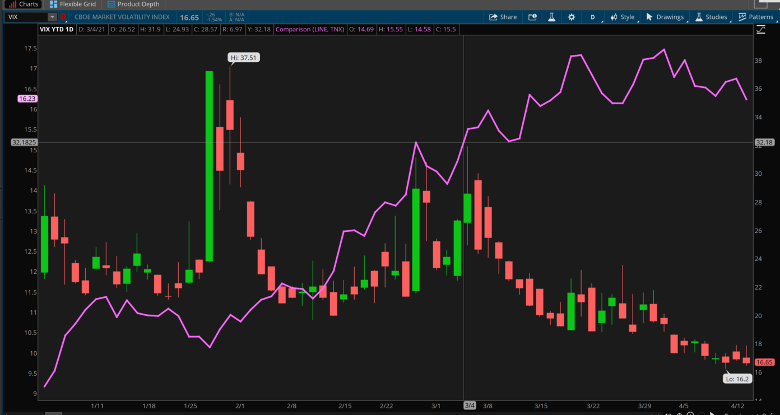Switch to the Flexible Grid tab

pyautogui.click(x=73, y=4)
